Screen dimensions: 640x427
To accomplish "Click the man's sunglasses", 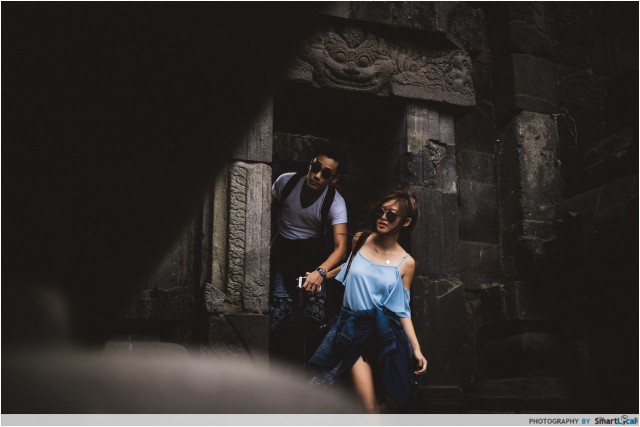I will pyautogui.click(x=322, y=172).
